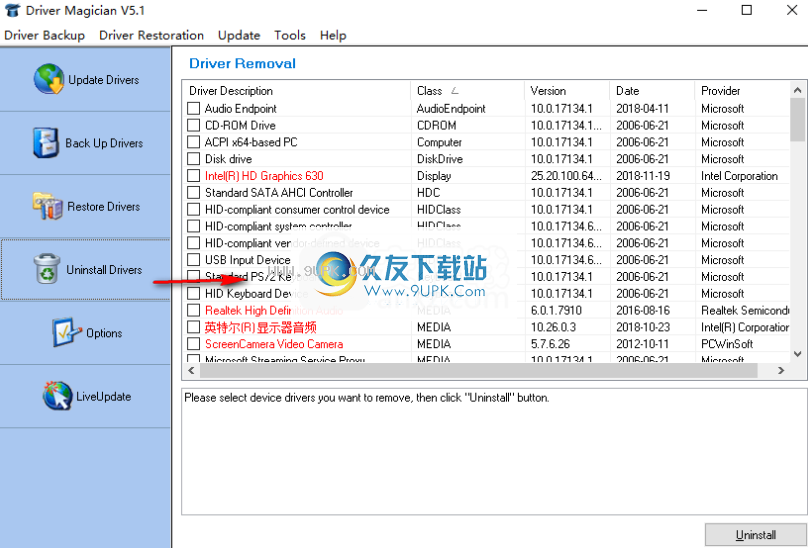This screenshot has width=808, height=548.
Task: Open the Driver Restoration menu
Action: pos(152,35)
